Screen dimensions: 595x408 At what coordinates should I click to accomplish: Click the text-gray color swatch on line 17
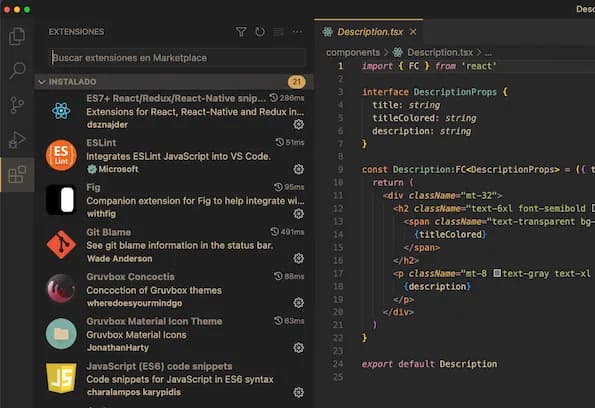(497, 273)
